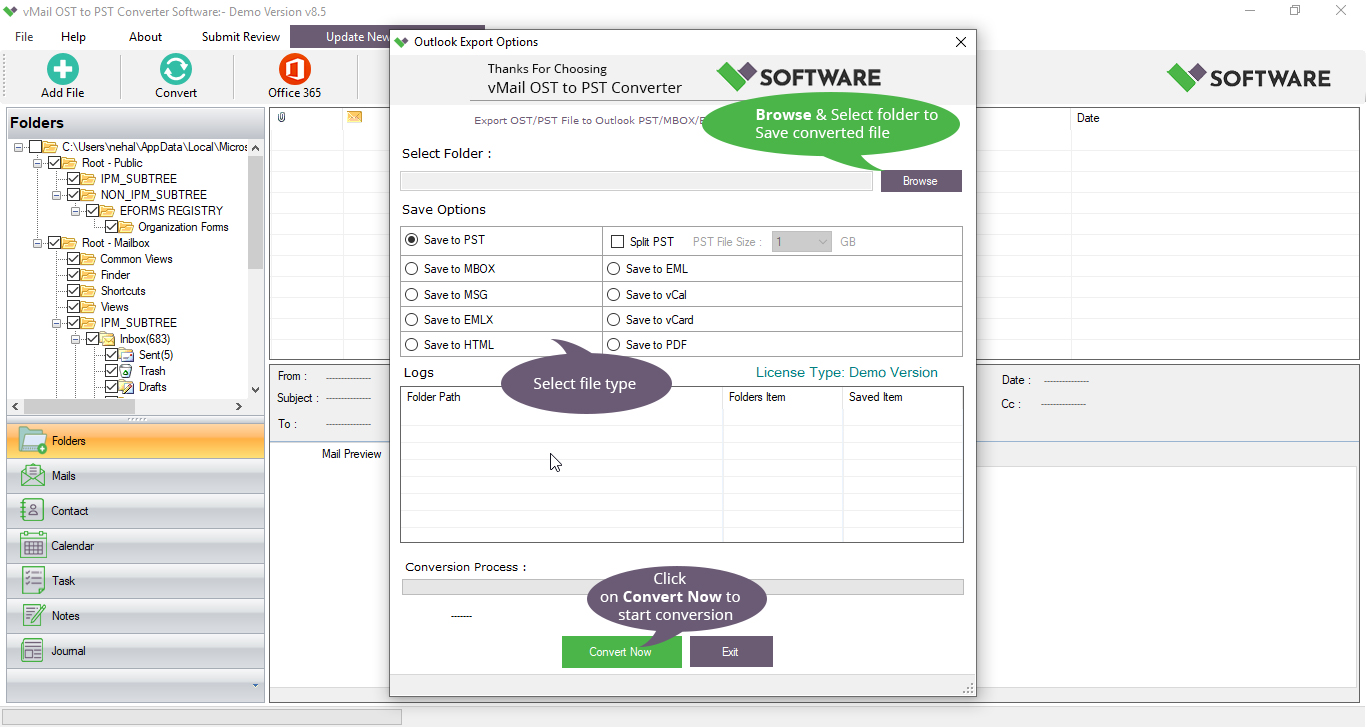Click the paperclip attachment column header
1366x728 pixels.
282,118
